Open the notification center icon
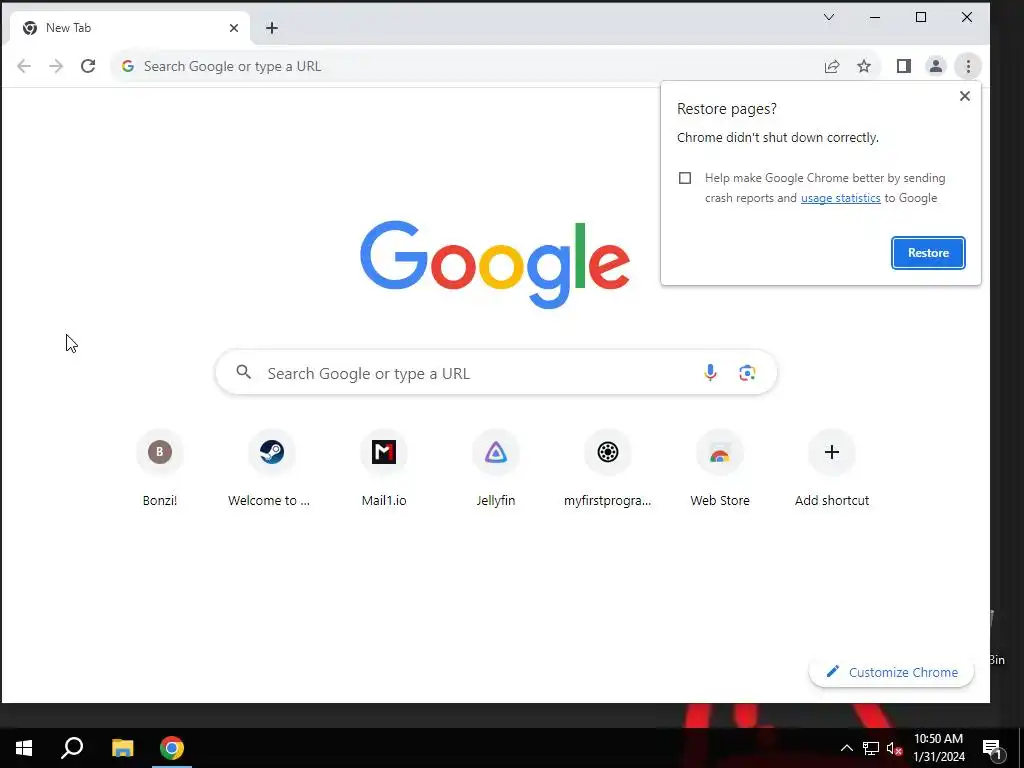This screenshot has width=1024, height=768. pyautogui.click(x=992, y=749)
